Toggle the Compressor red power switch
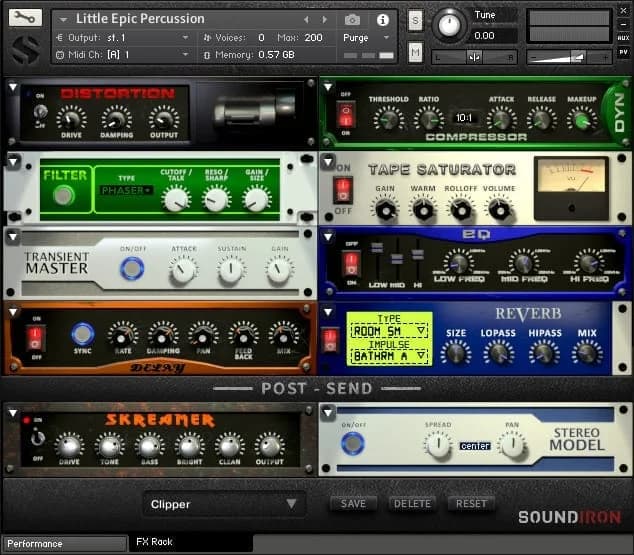The height and width of the screenshot is (555, 634). pyautogui.click(x=346, y=114)
